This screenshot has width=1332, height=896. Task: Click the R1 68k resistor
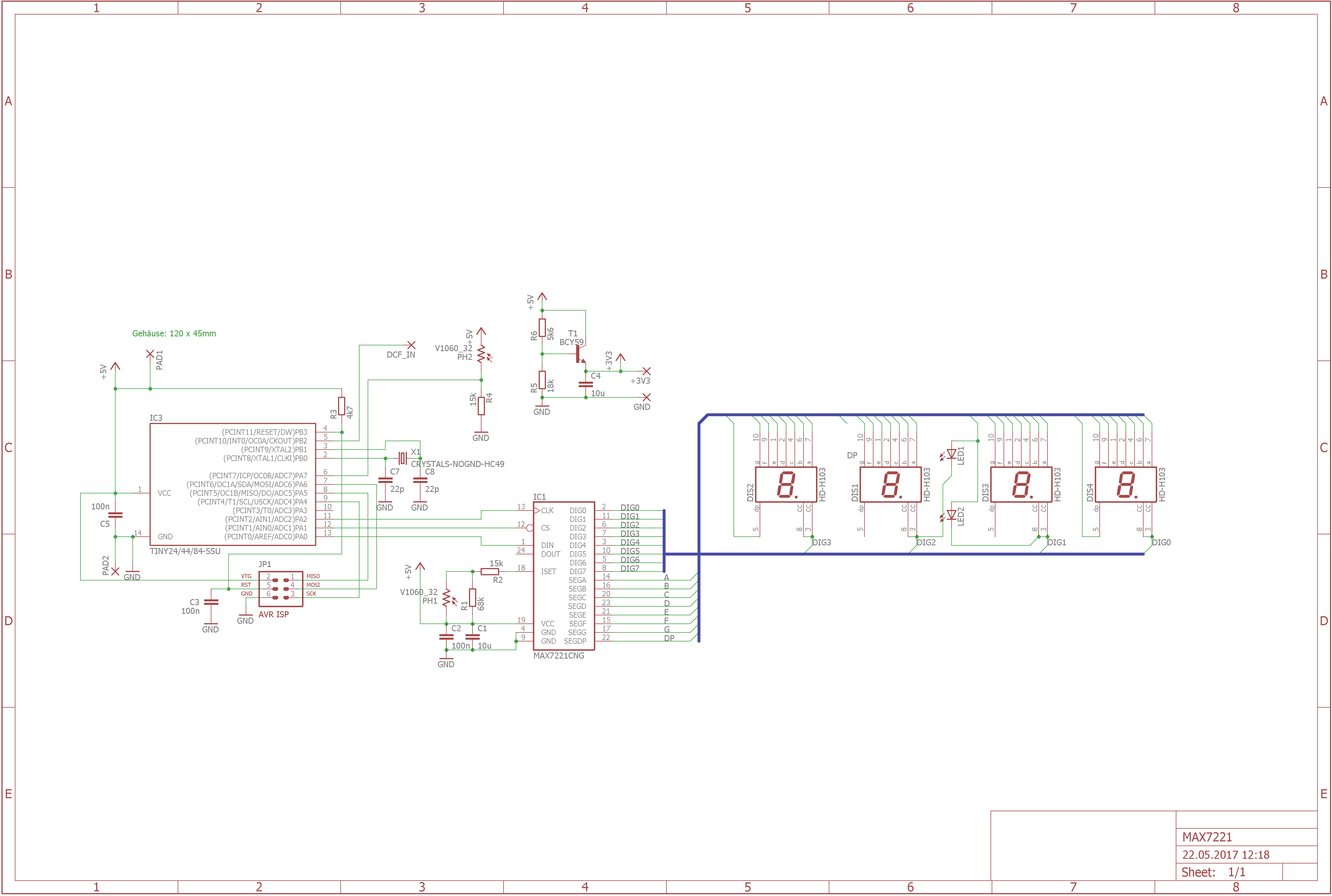point(472,598)
